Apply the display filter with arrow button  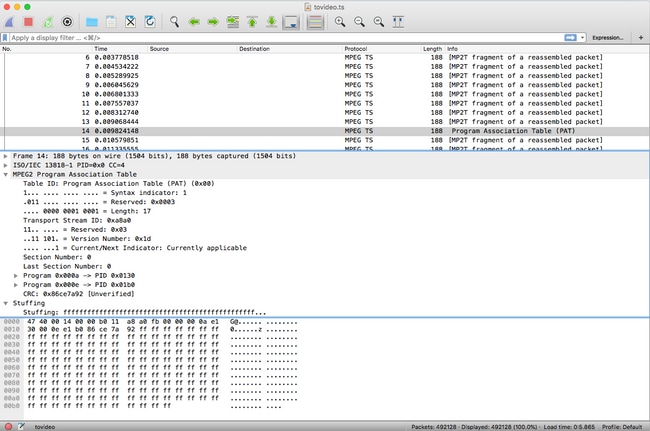[x=570, y=38]
